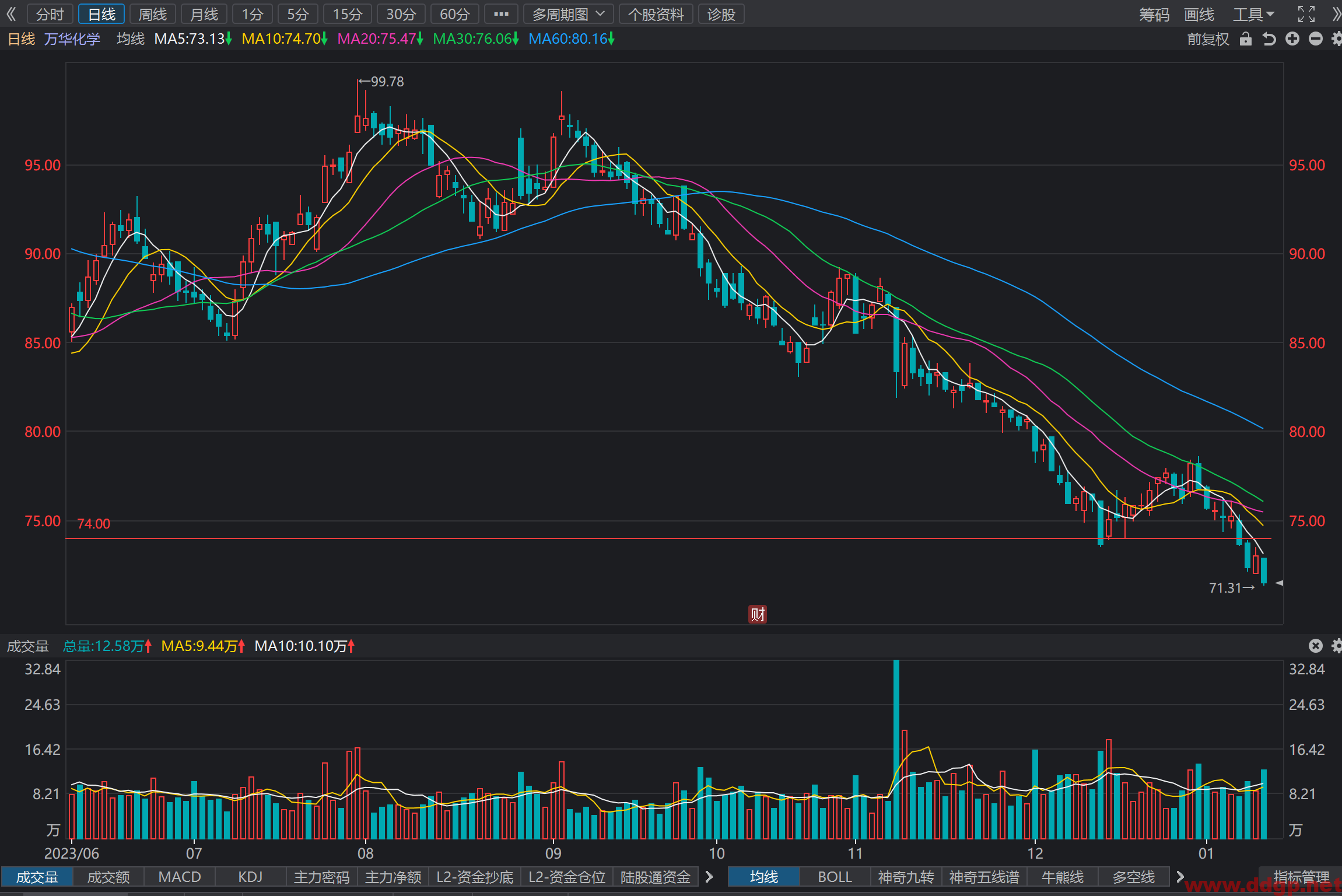Switch to 主力密码 indicator tab
Screen dimensions: 1342x896
pos(322,877)
